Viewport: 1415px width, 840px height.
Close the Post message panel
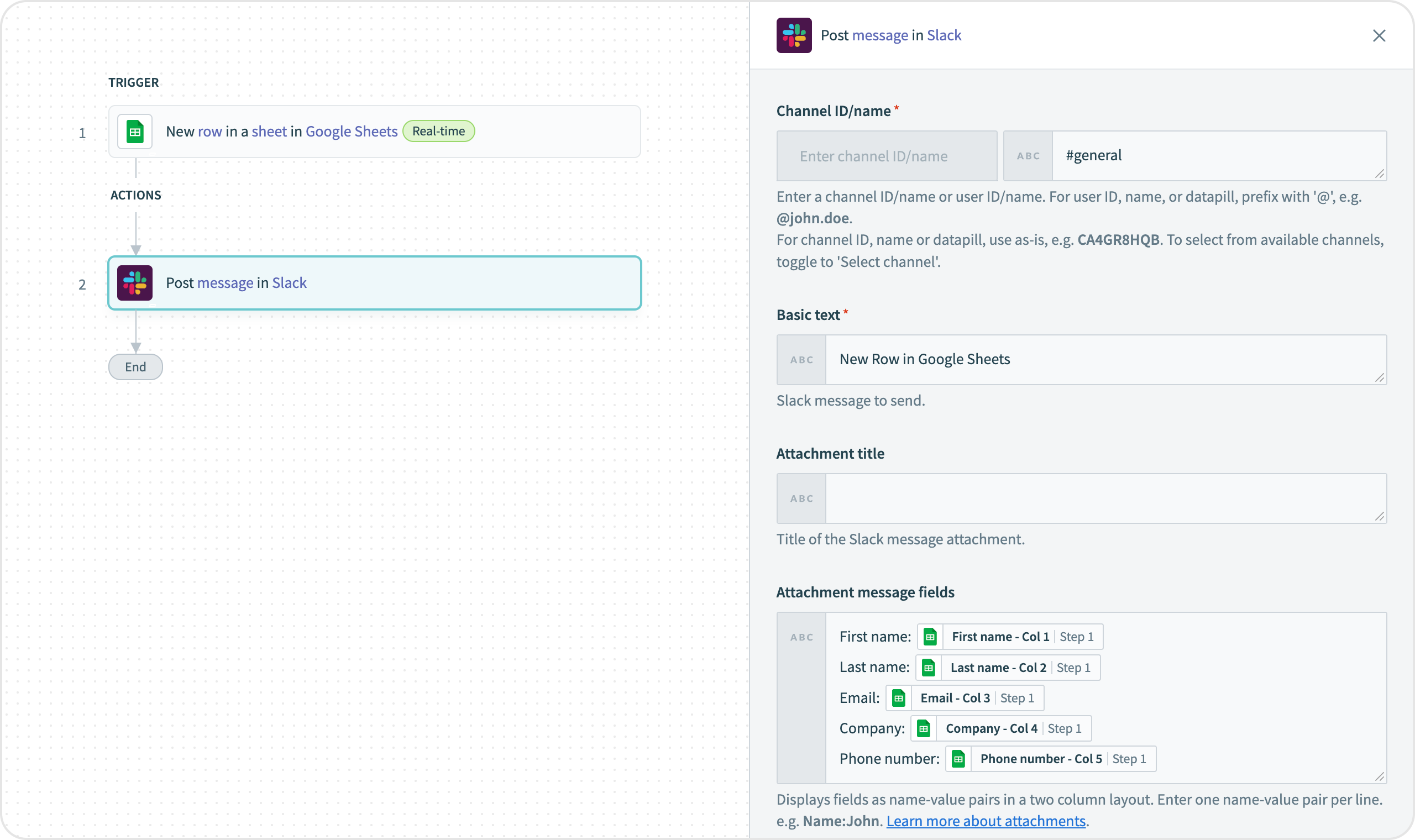[x=1379, y=36]
